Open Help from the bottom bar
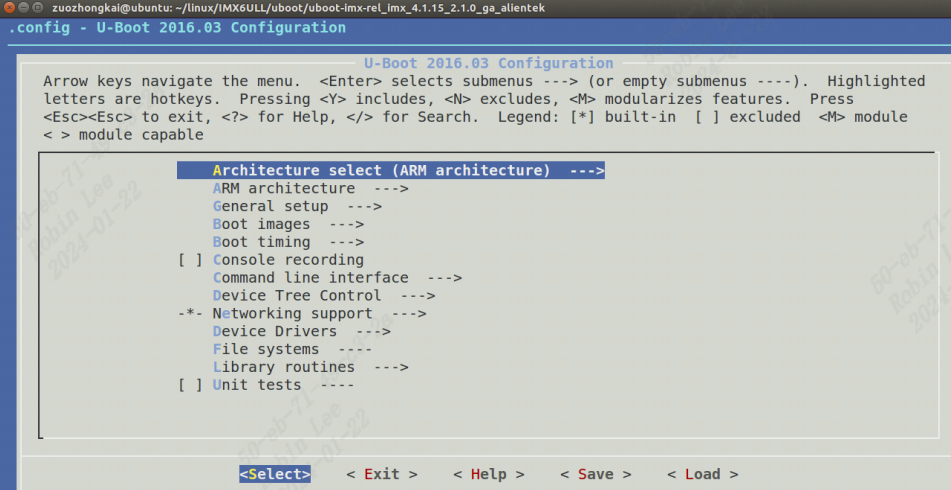 coord(489,474)
